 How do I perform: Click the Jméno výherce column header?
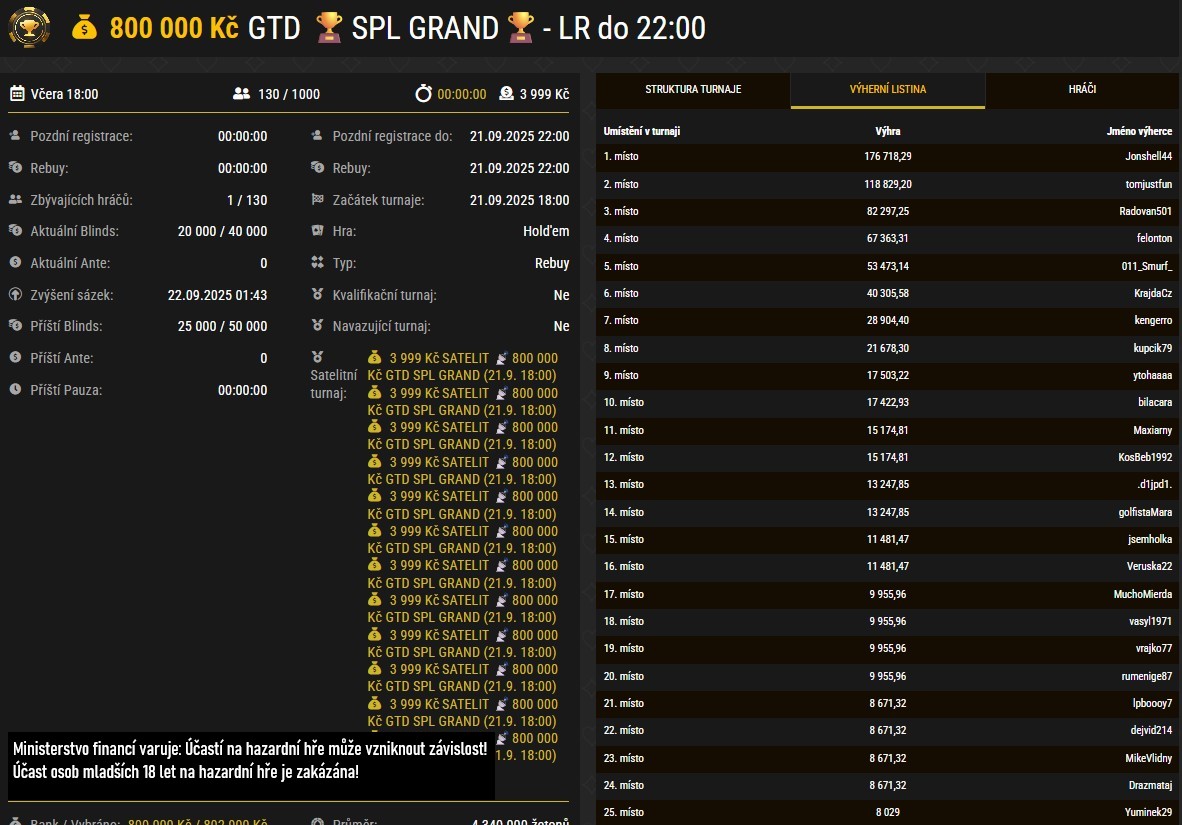click(x=1139, y=131)
